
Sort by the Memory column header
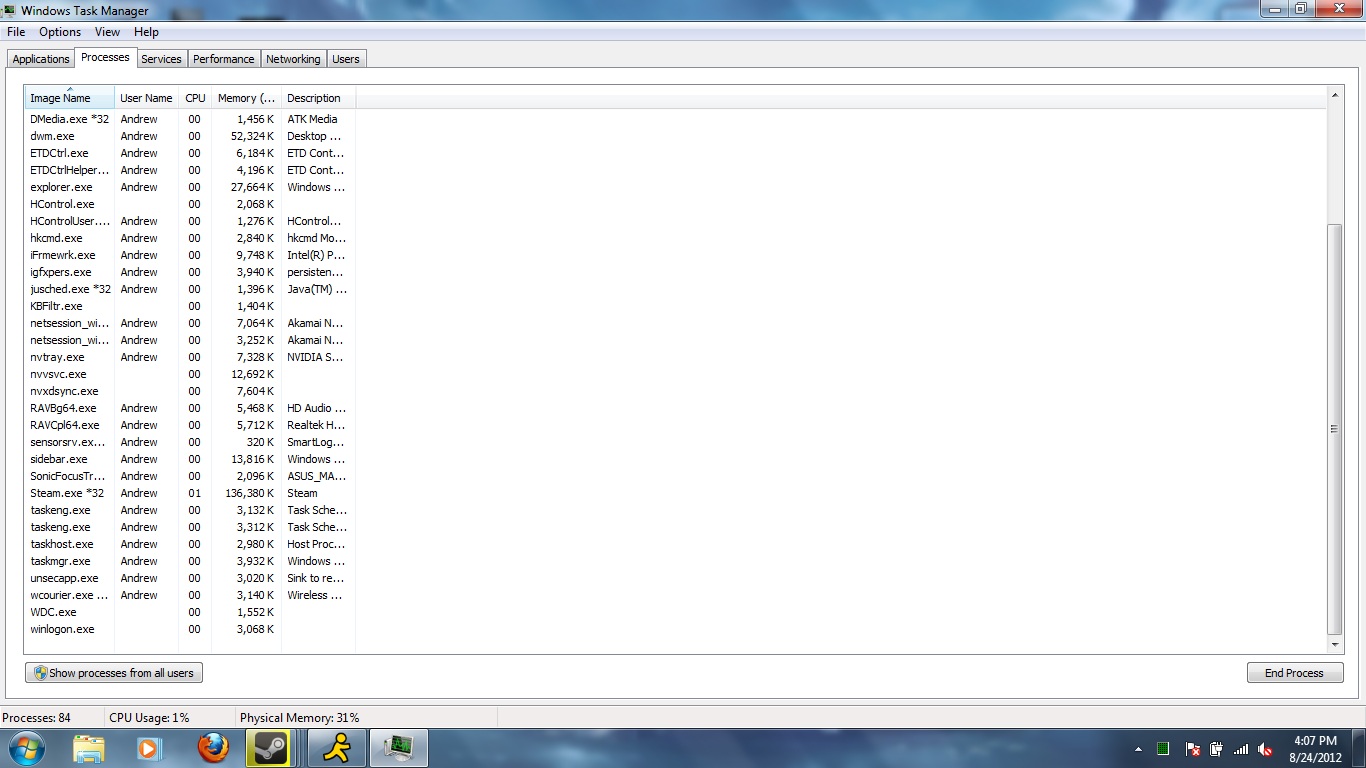coord(246,98)
